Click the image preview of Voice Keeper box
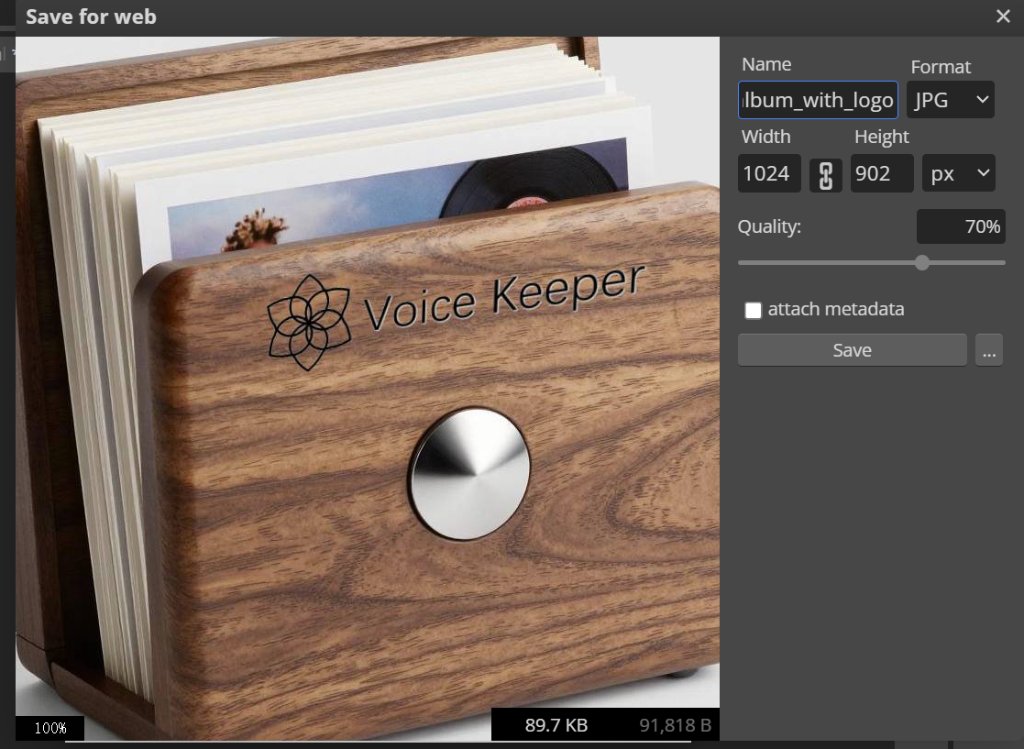Image resolution: width=1024 pixels, height=749 pixels. [368, 388]
